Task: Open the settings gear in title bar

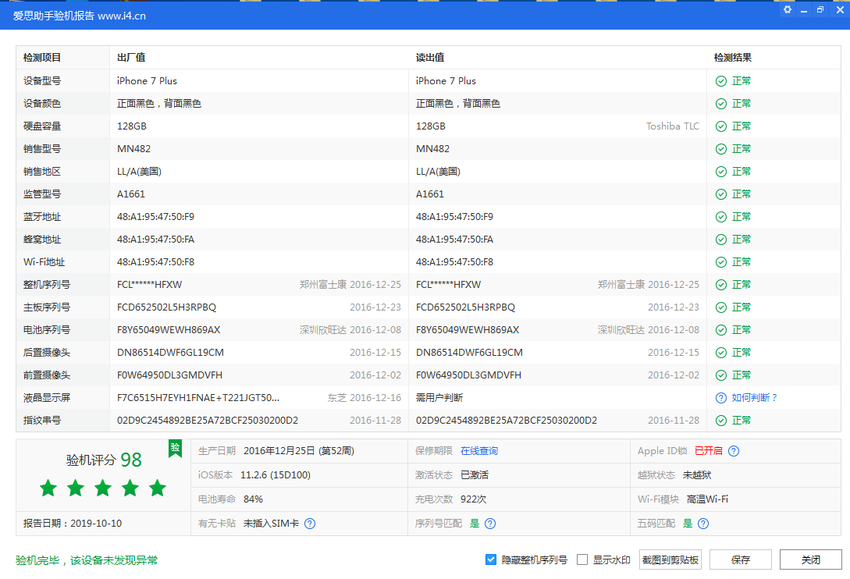Action: [787, 10]
